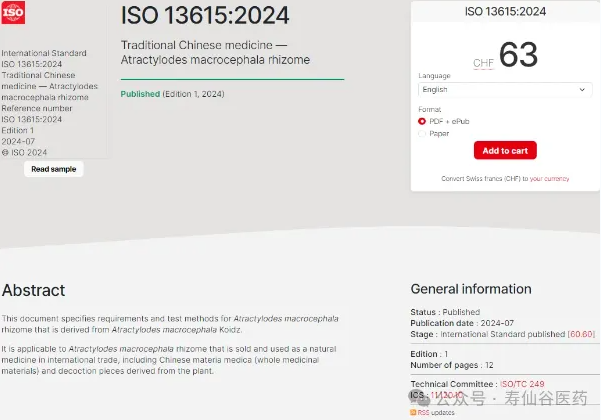Click the price value 63
601x420 pixels.
tap(519, 55)
